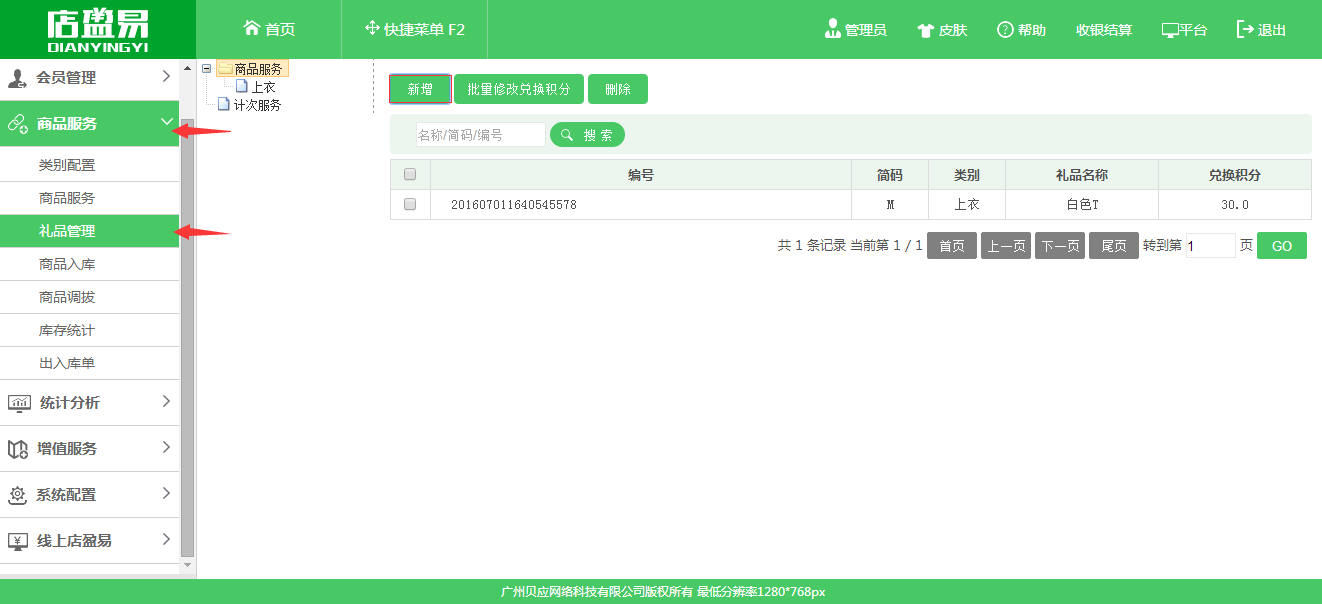Collapse the 商品服务 menu chevron

tap(166, 122)
